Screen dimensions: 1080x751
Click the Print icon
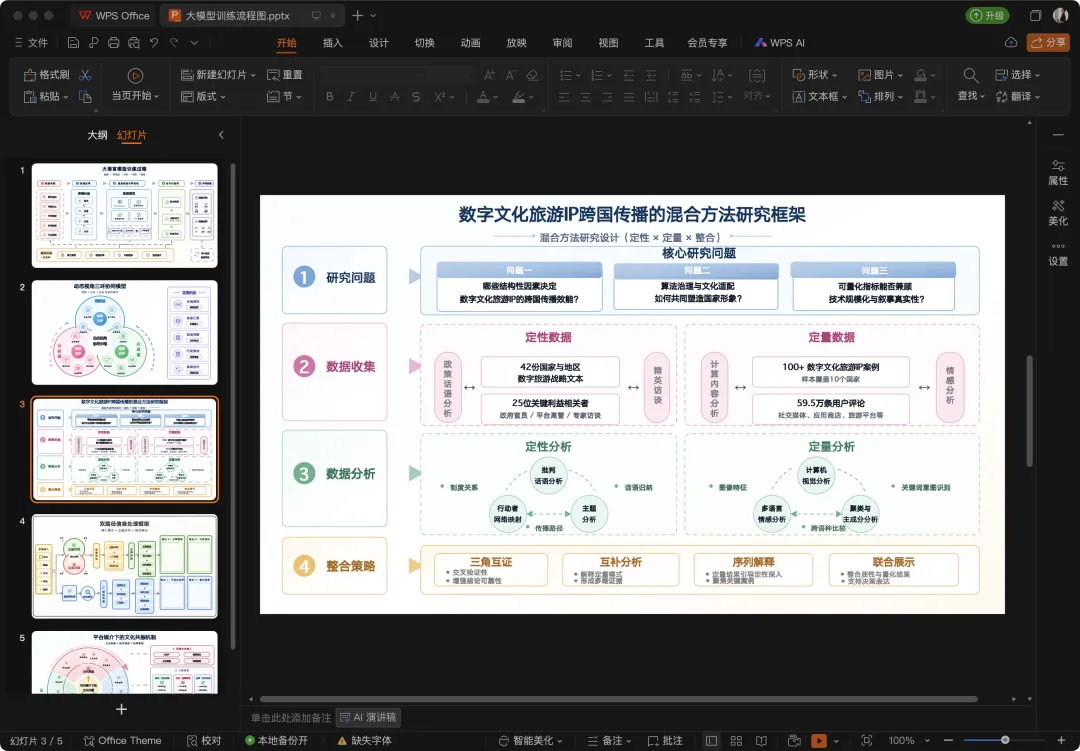[x=114, y=43]
